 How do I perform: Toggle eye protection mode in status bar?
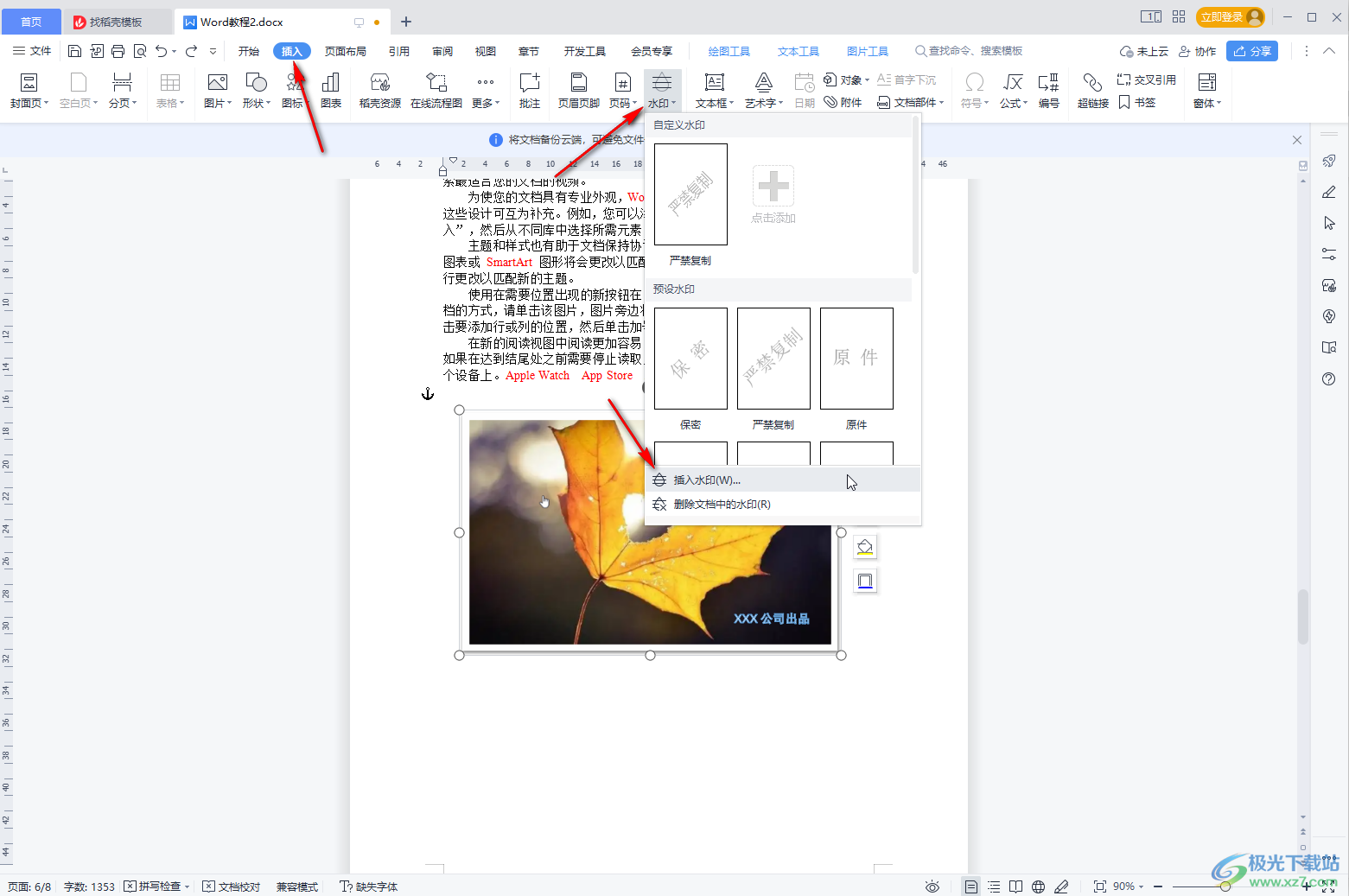click(932, 886)
